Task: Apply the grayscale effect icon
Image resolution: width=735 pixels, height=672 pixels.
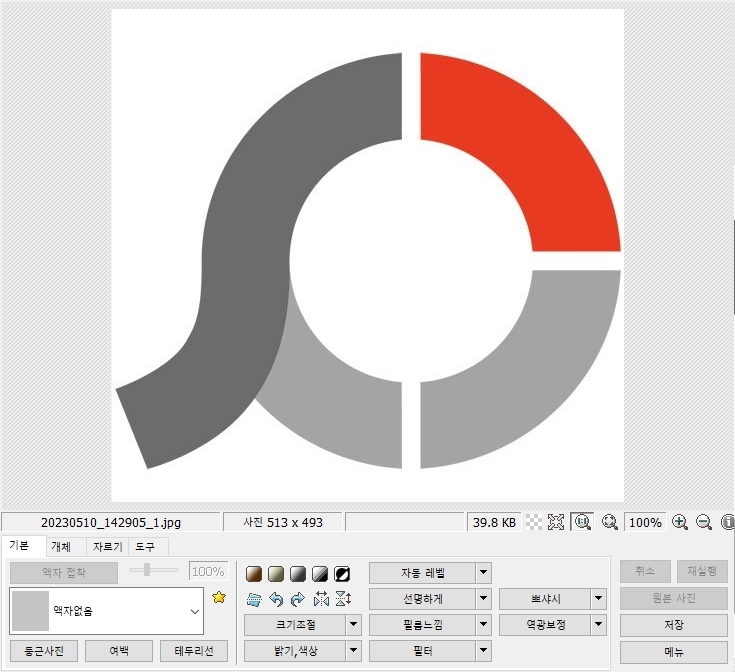Action: click(x=298, y=574)
